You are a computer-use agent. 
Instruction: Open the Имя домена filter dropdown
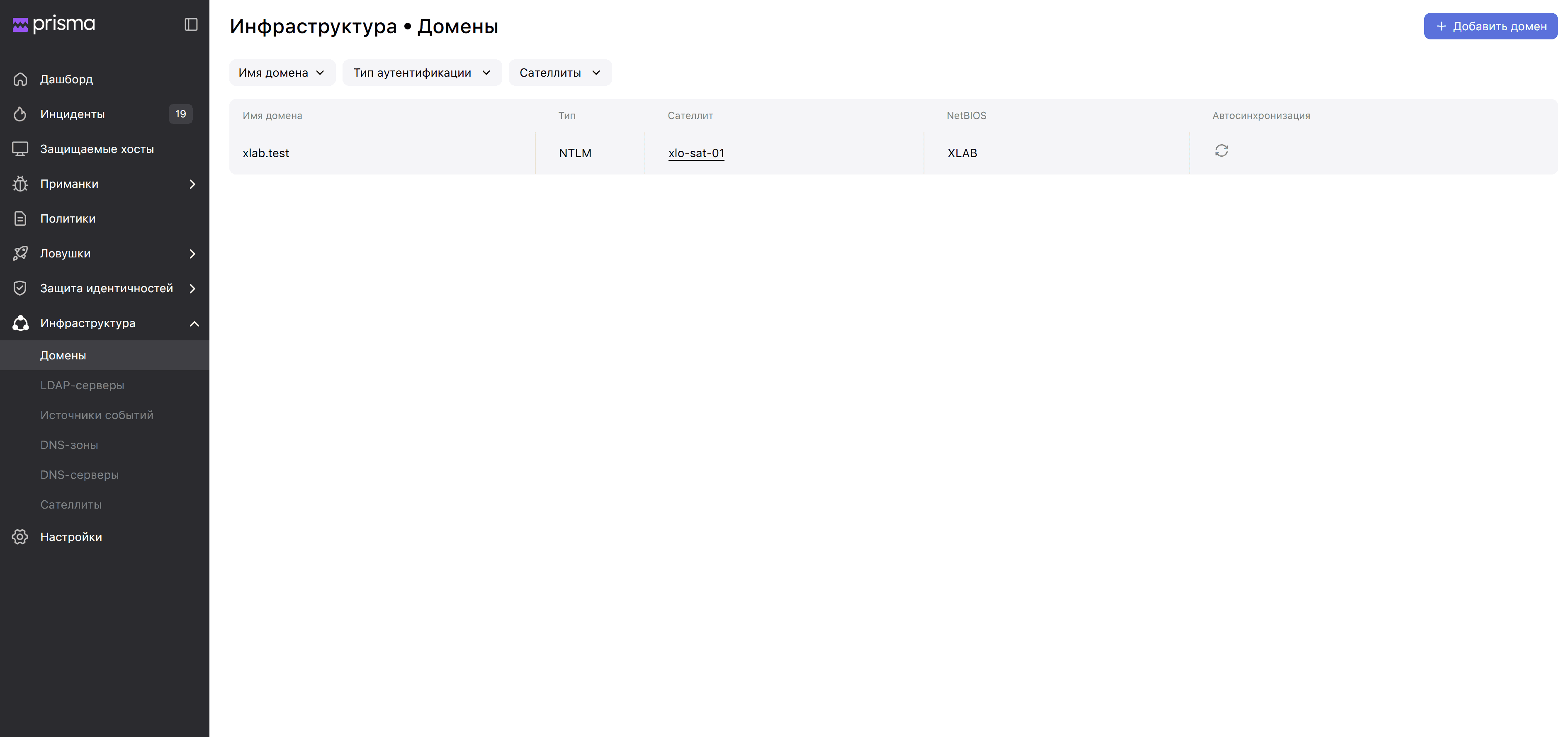[x=282, y=73]
